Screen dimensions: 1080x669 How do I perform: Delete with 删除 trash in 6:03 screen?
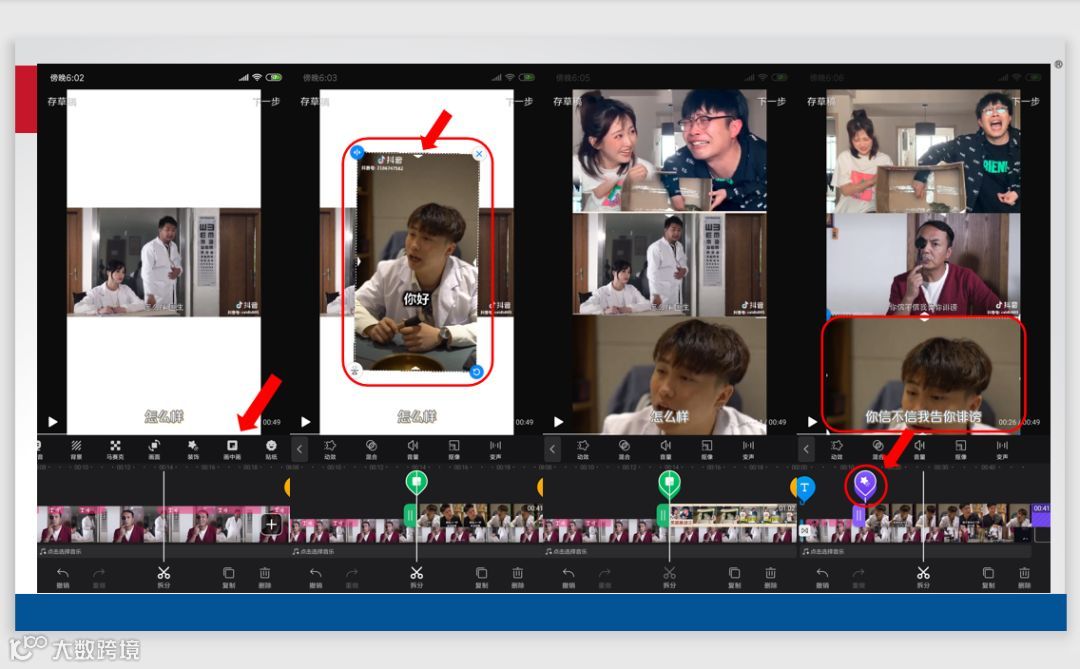click(x=517, y=577)
